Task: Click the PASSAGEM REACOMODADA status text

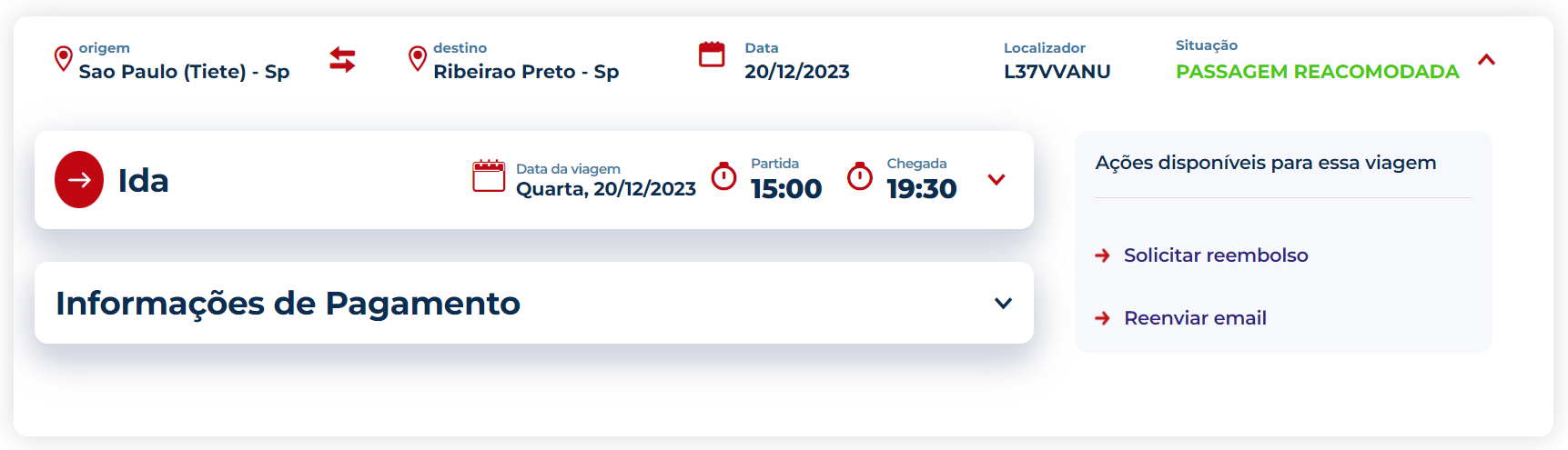Action: (1317, 72)
